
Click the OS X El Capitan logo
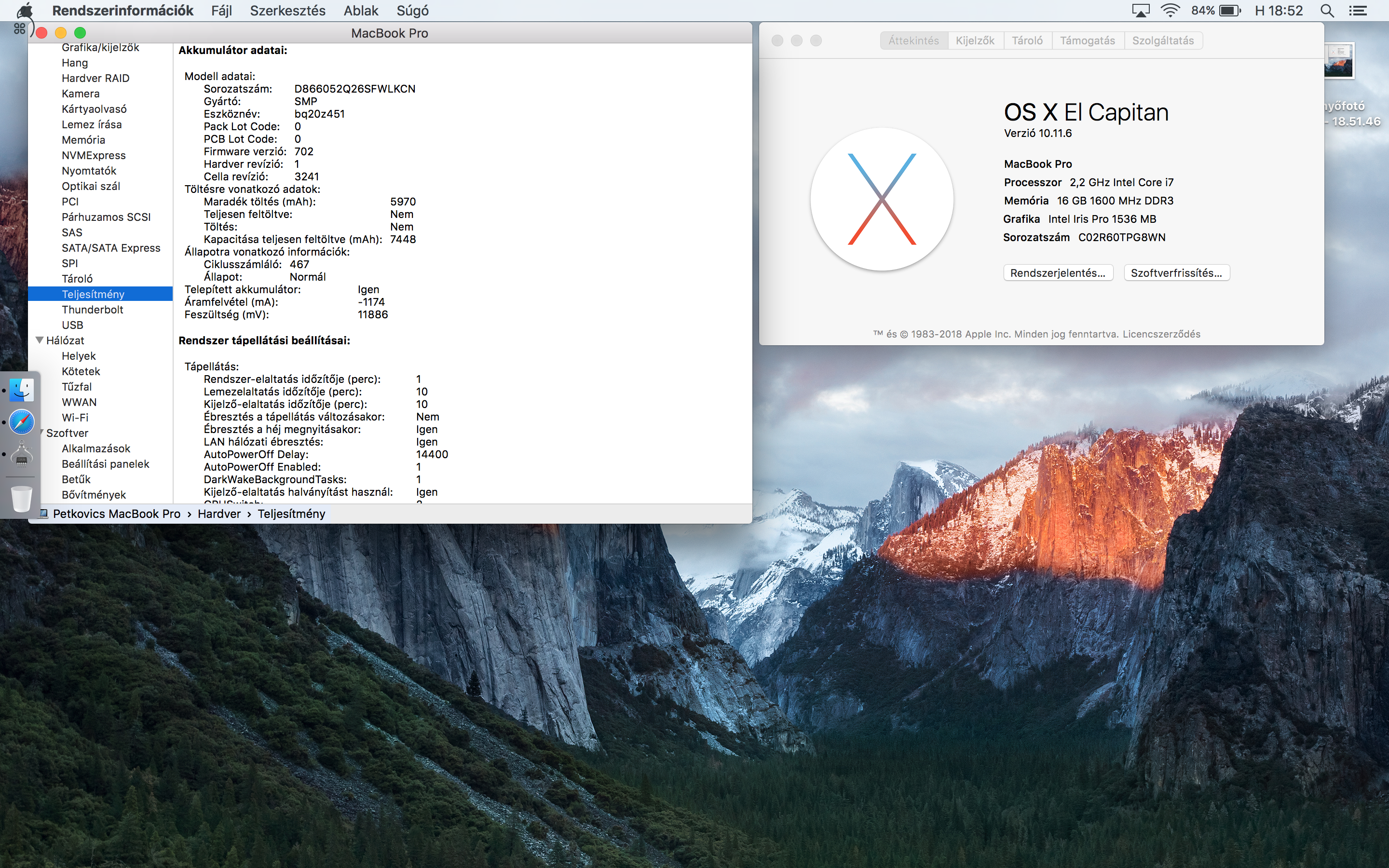(882, 199)
